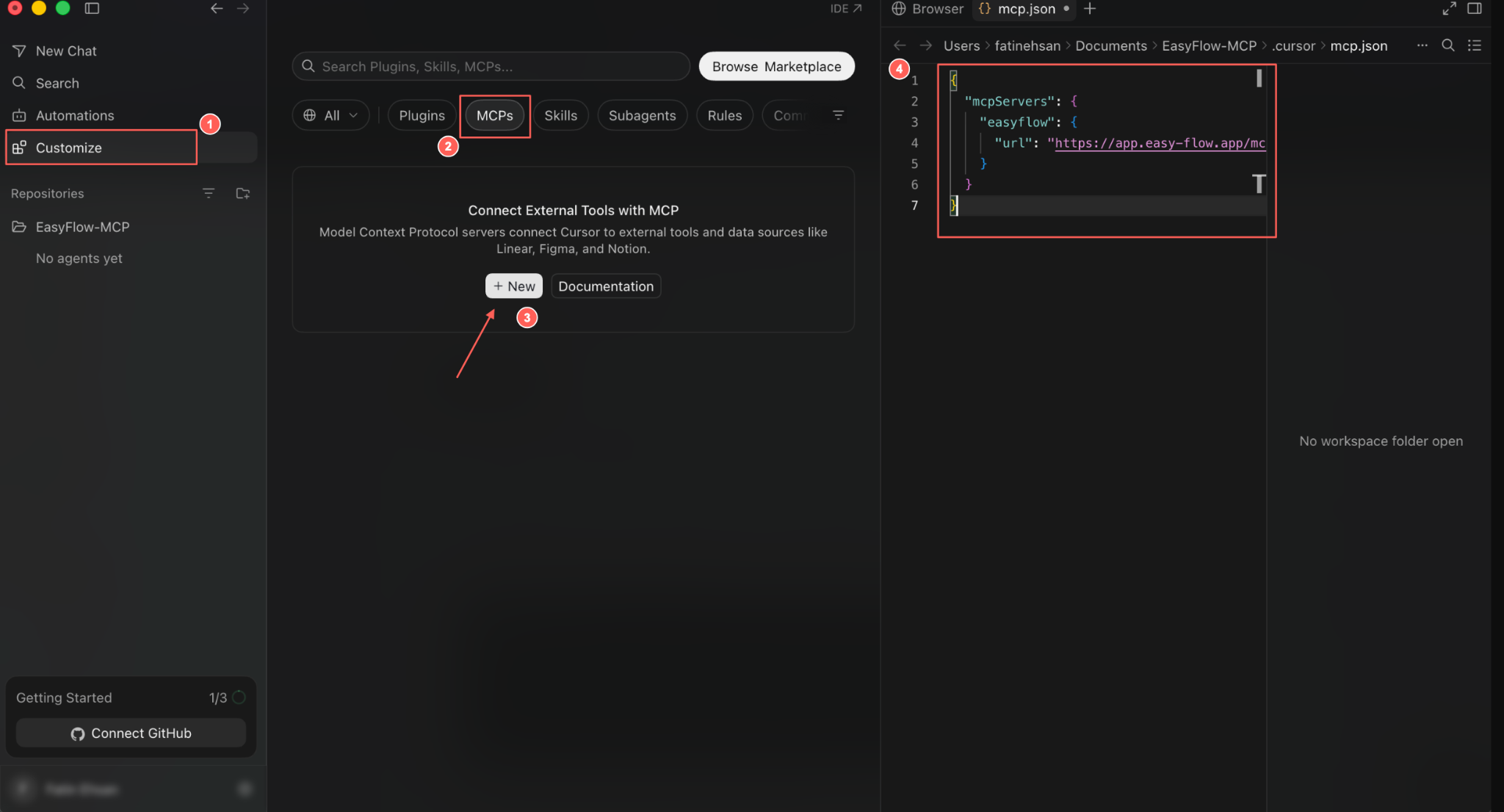The width and height of the screenshot is (1504, 812).
Task: Click line number 7 in the editor gutter
Action: 914,206
